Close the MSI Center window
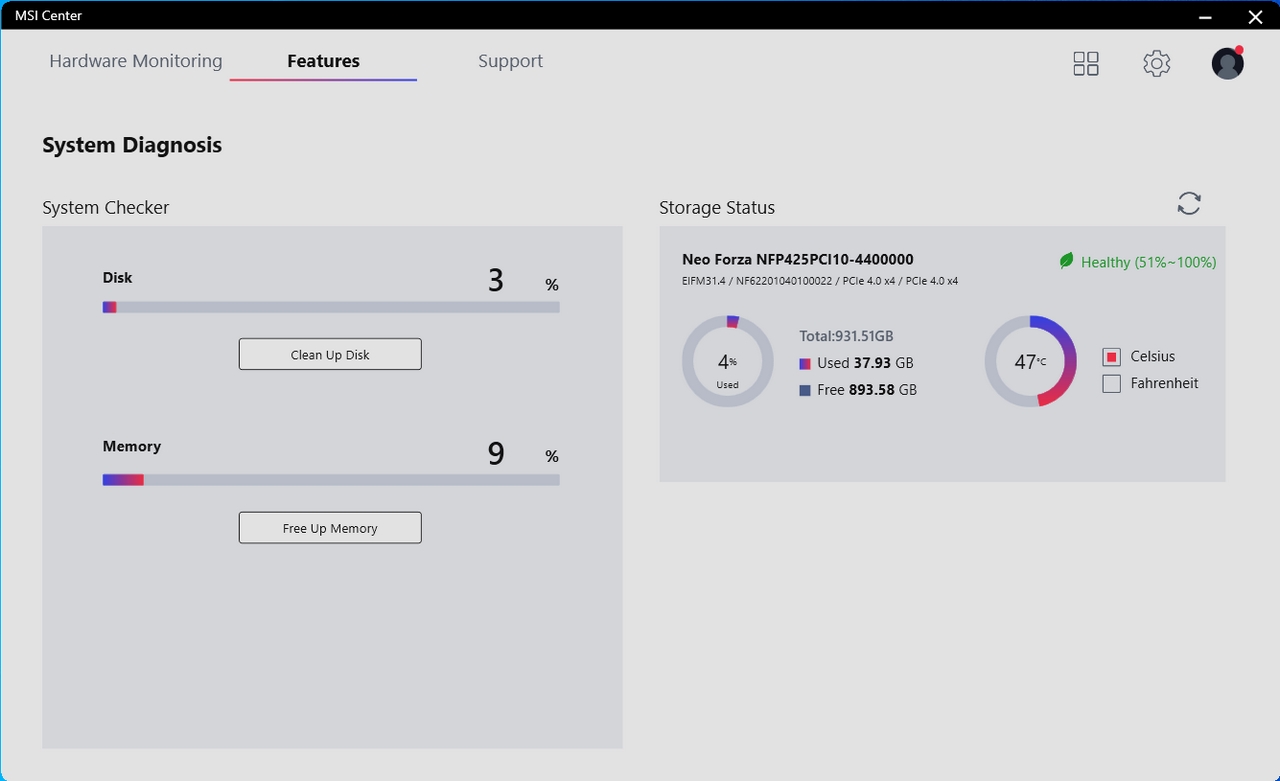This screenshot has height=781, width=1280. pos(1255,16)
